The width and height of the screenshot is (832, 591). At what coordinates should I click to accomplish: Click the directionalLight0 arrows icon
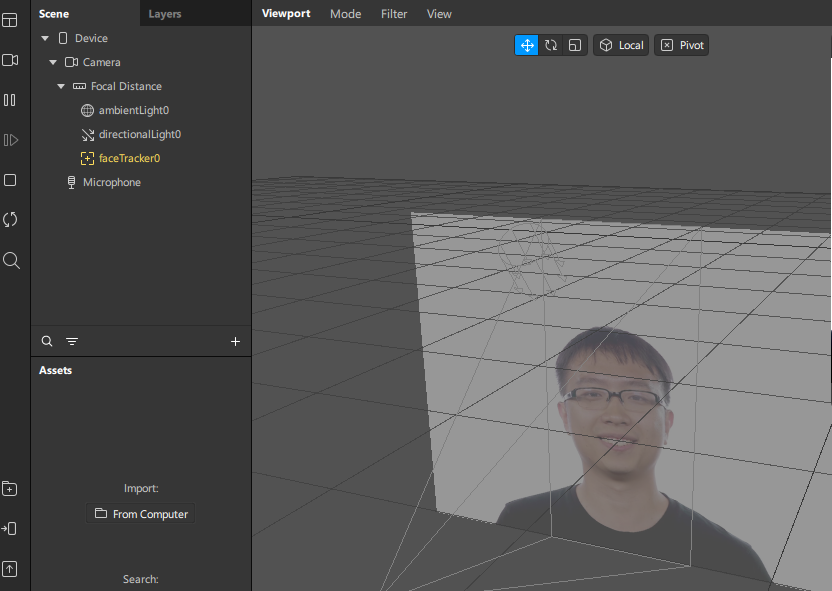pos(88,135)
